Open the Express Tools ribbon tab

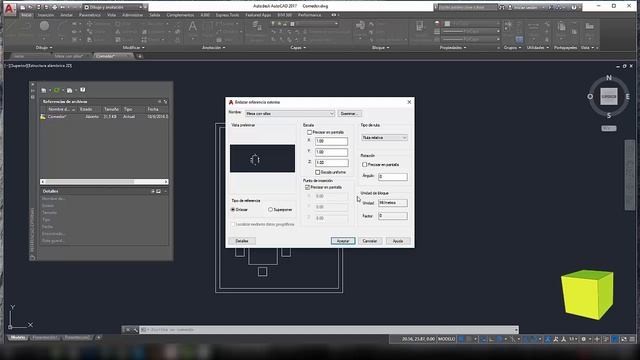pyautogui.click(x=227, y=15)
